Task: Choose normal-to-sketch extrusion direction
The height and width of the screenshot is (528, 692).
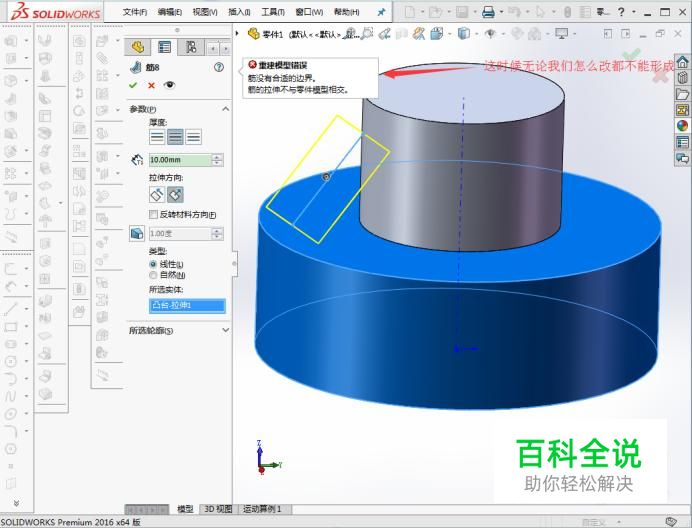Action: point(175,194)
